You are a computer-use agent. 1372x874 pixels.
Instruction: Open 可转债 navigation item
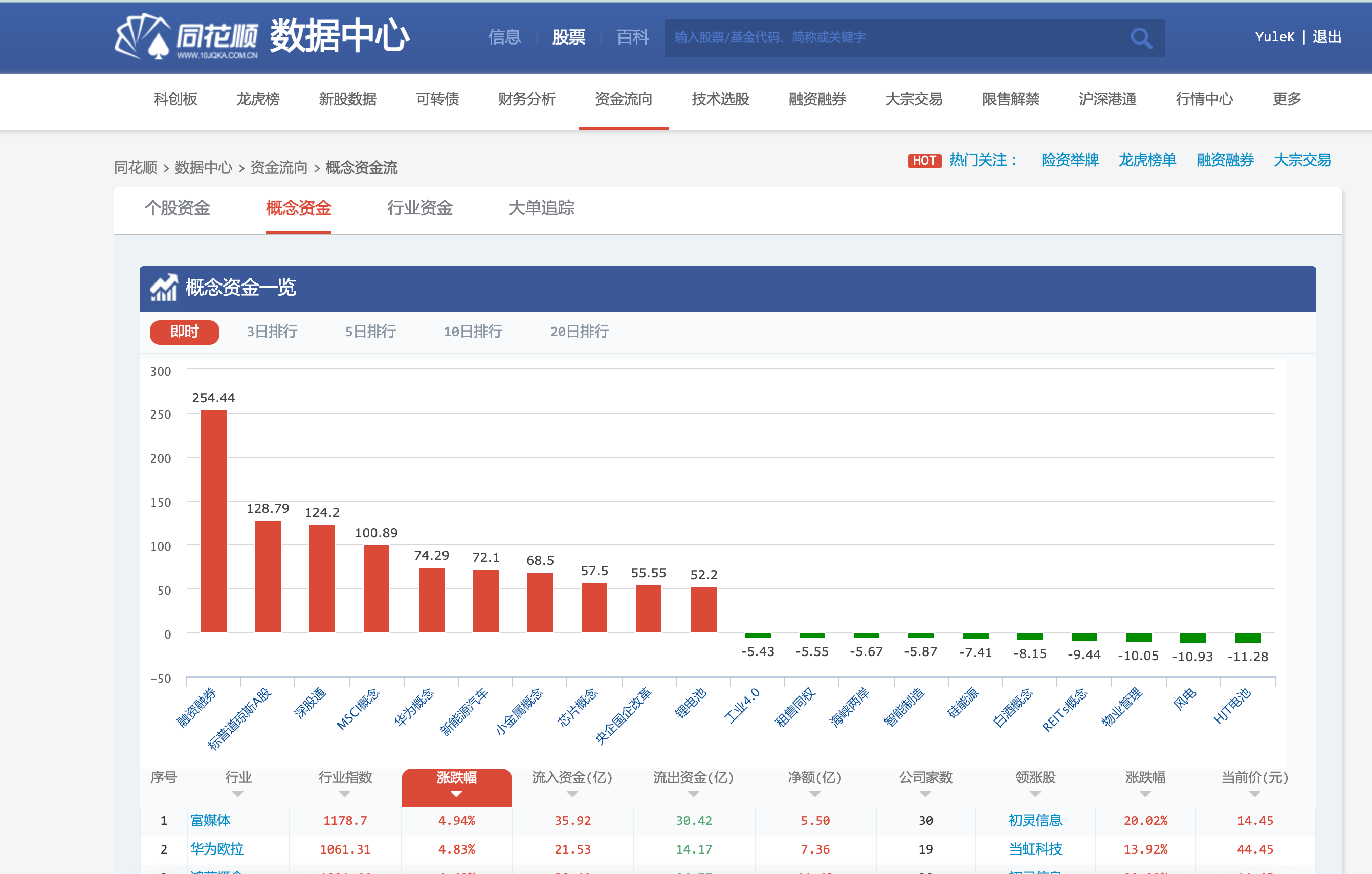tap(437, 99)
